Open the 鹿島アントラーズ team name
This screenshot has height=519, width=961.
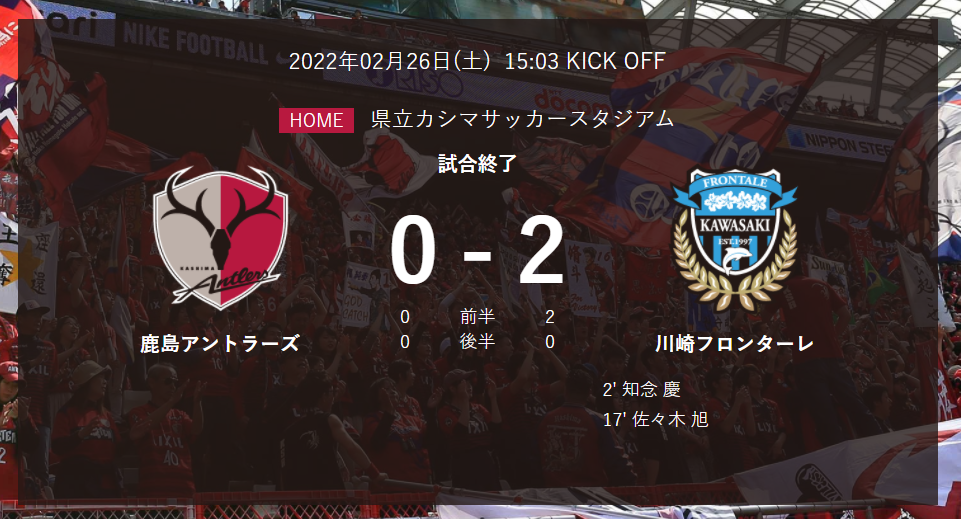tap(220, 344)
